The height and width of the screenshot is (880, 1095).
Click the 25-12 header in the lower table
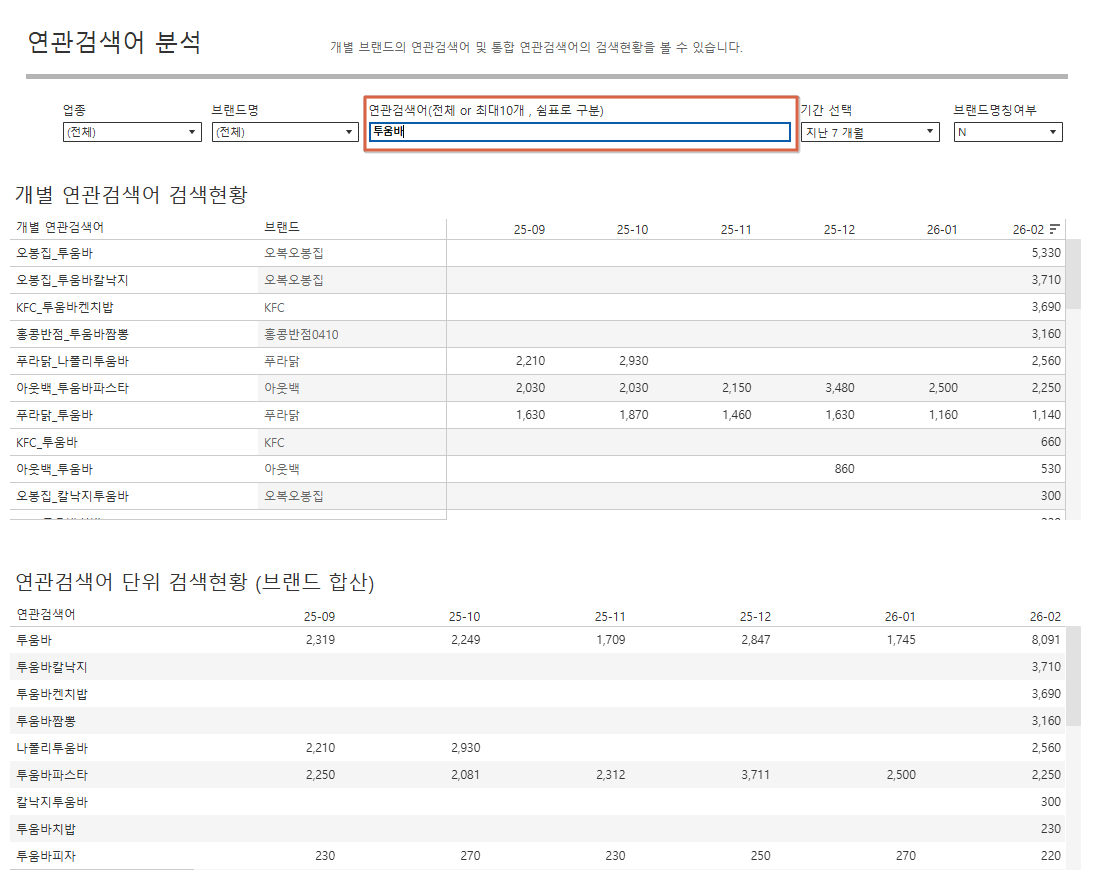click(755, 616)
